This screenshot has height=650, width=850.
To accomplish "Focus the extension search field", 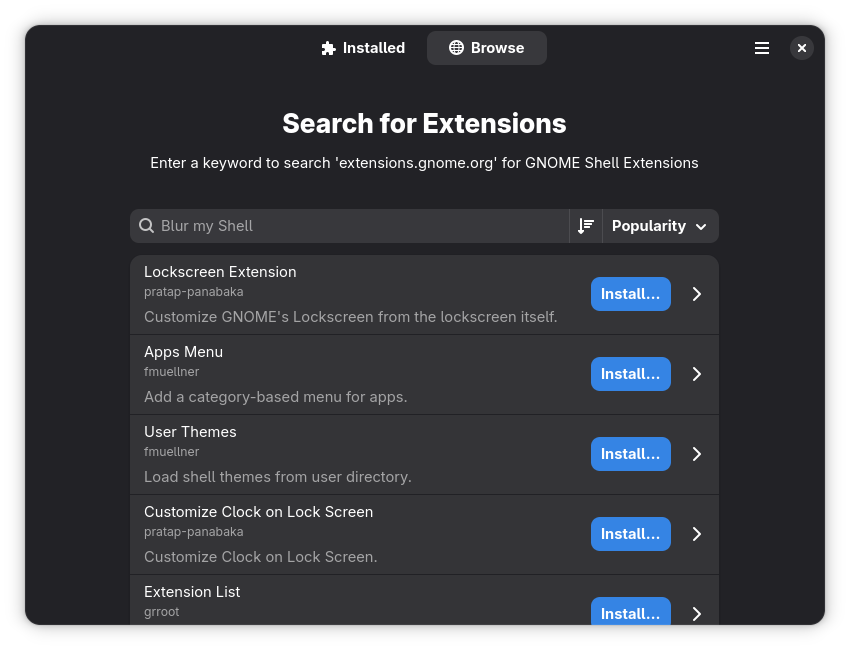I will pos(360,226).
